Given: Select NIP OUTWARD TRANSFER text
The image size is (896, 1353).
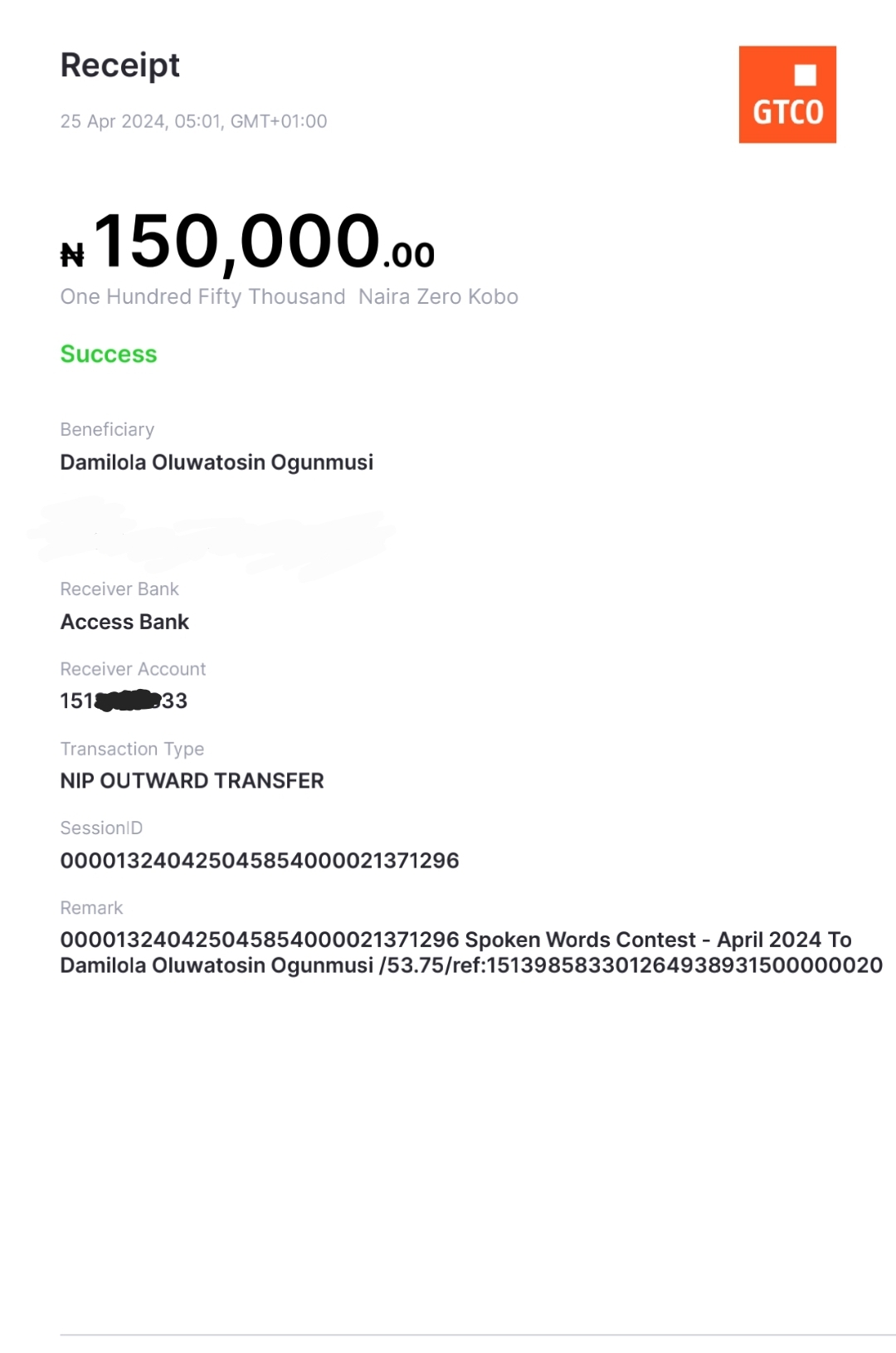Looking at the screenshot, I should click(x=192, y=781).
